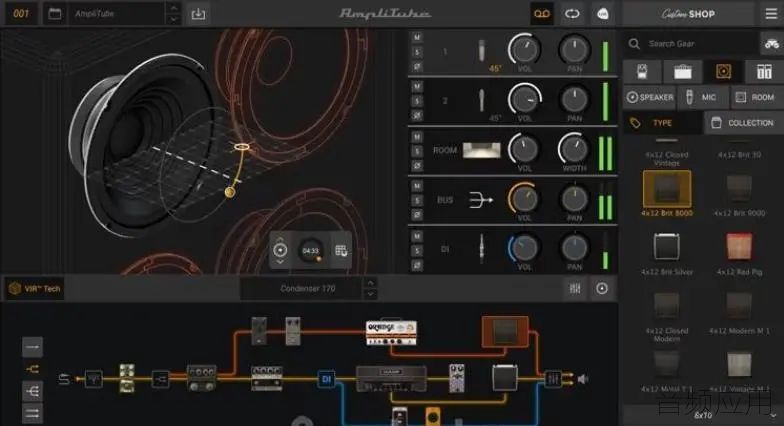Open the tape recorder view icon
The width and height of the screenshot is (784, 426).
542,14
